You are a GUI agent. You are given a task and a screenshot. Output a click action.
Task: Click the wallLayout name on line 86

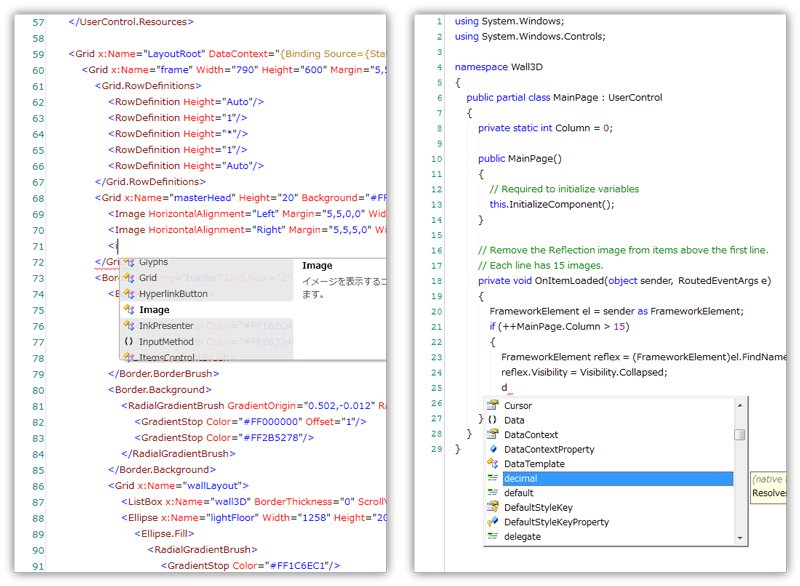point(213,486)
